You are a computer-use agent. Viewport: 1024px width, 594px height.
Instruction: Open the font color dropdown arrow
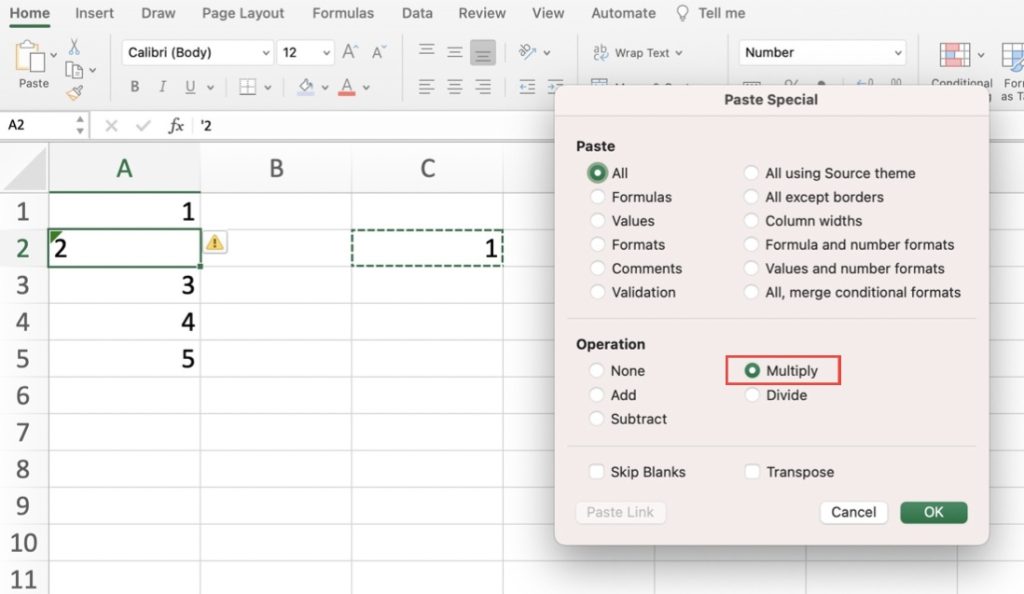[x=366, y=87]
